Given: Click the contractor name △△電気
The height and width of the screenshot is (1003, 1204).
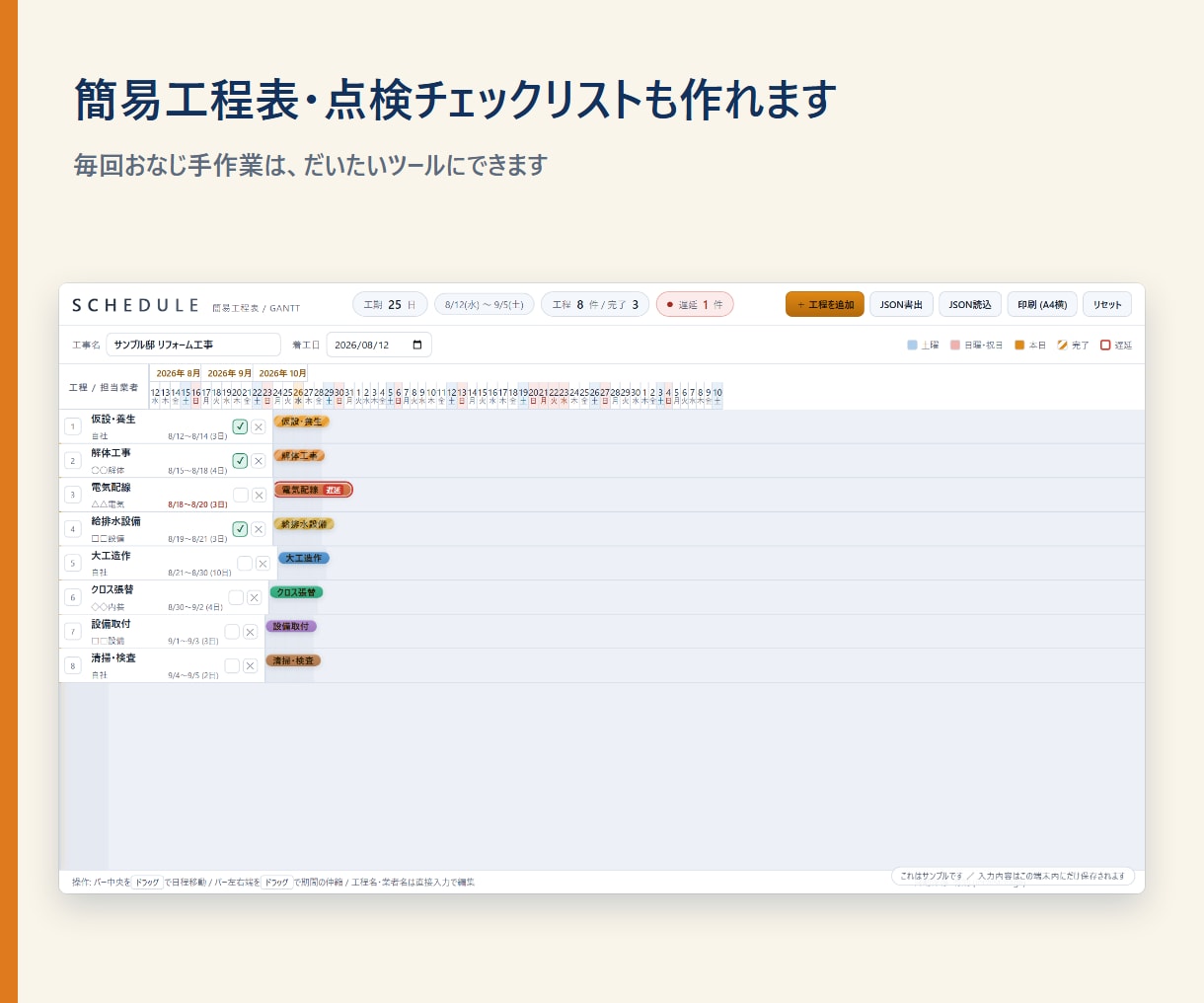Looking at the screenshot, I should point(108,504).
